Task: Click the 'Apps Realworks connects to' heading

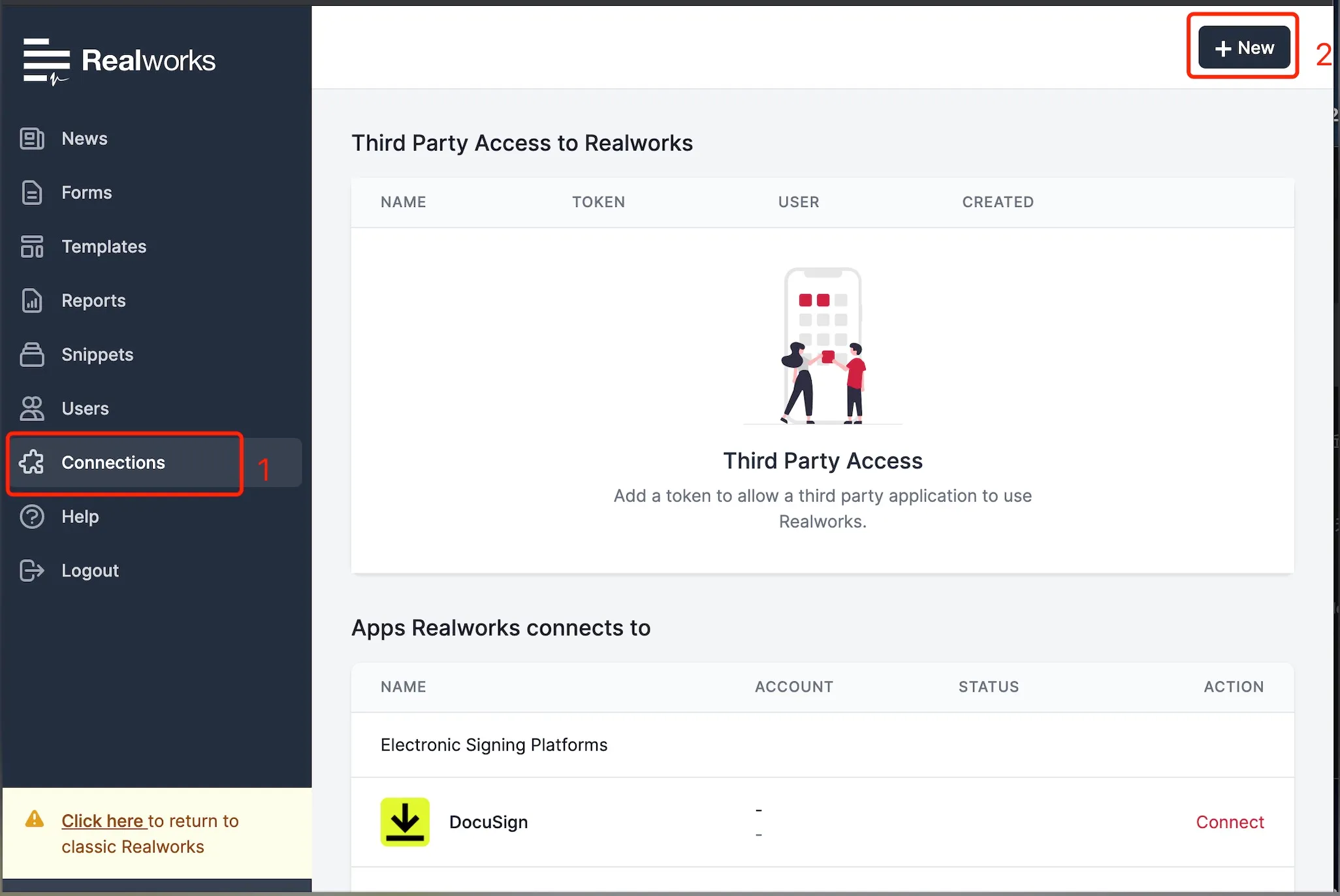Action: click(x=501, y=628)
